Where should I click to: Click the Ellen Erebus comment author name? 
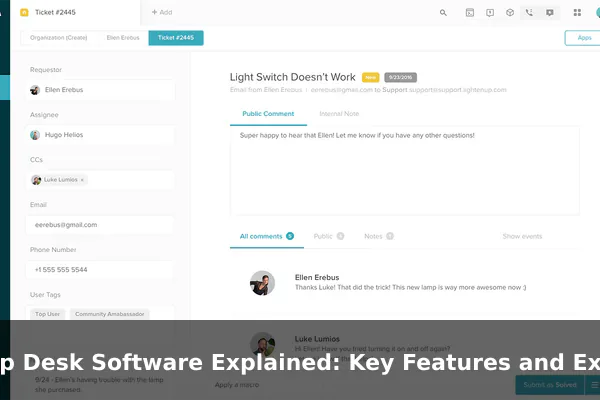(317, 277)
